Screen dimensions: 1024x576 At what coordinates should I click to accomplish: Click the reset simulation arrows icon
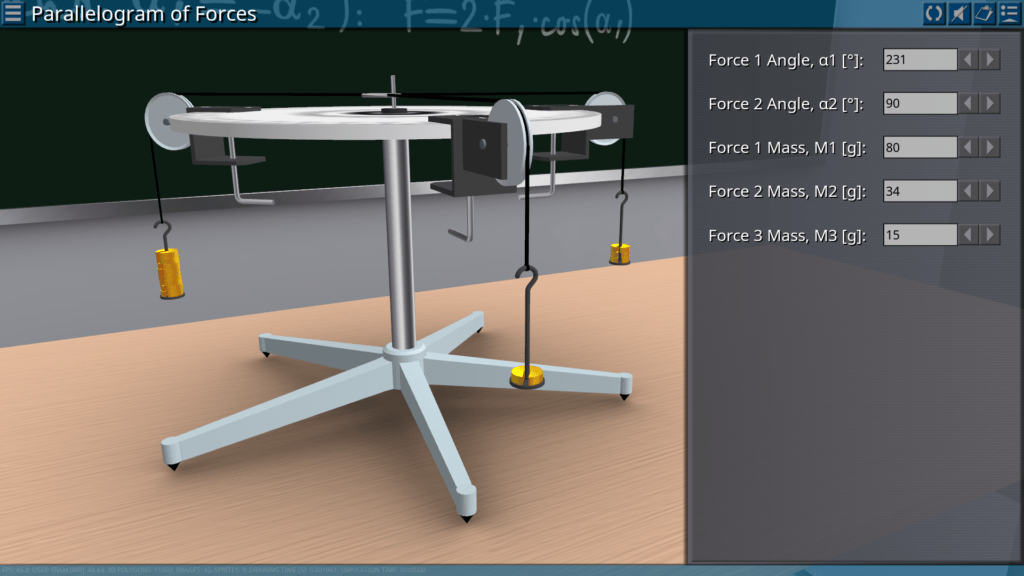pyautogui.click(x=934, y=13)
